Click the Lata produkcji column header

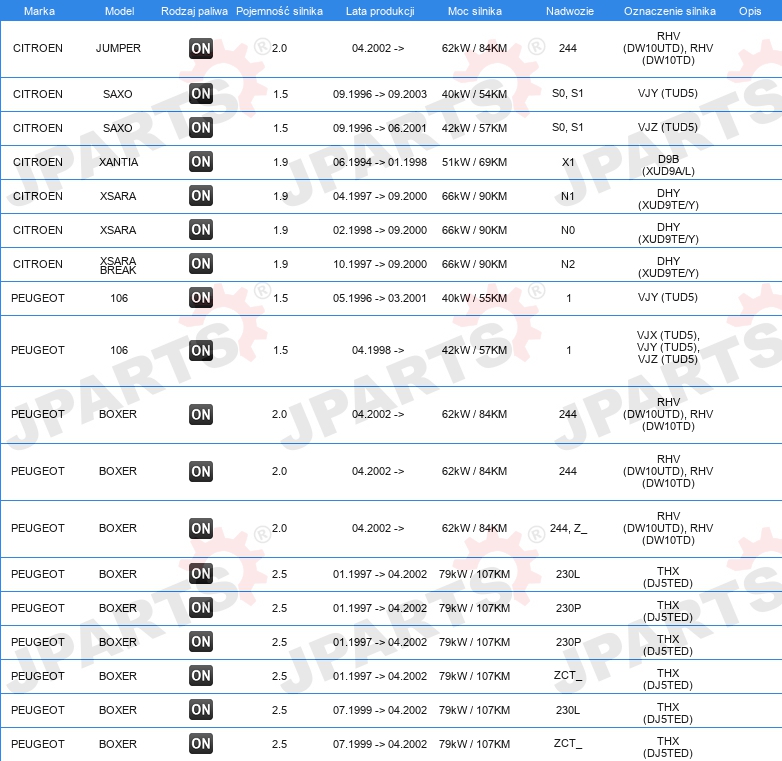click(x=380, y=11)
